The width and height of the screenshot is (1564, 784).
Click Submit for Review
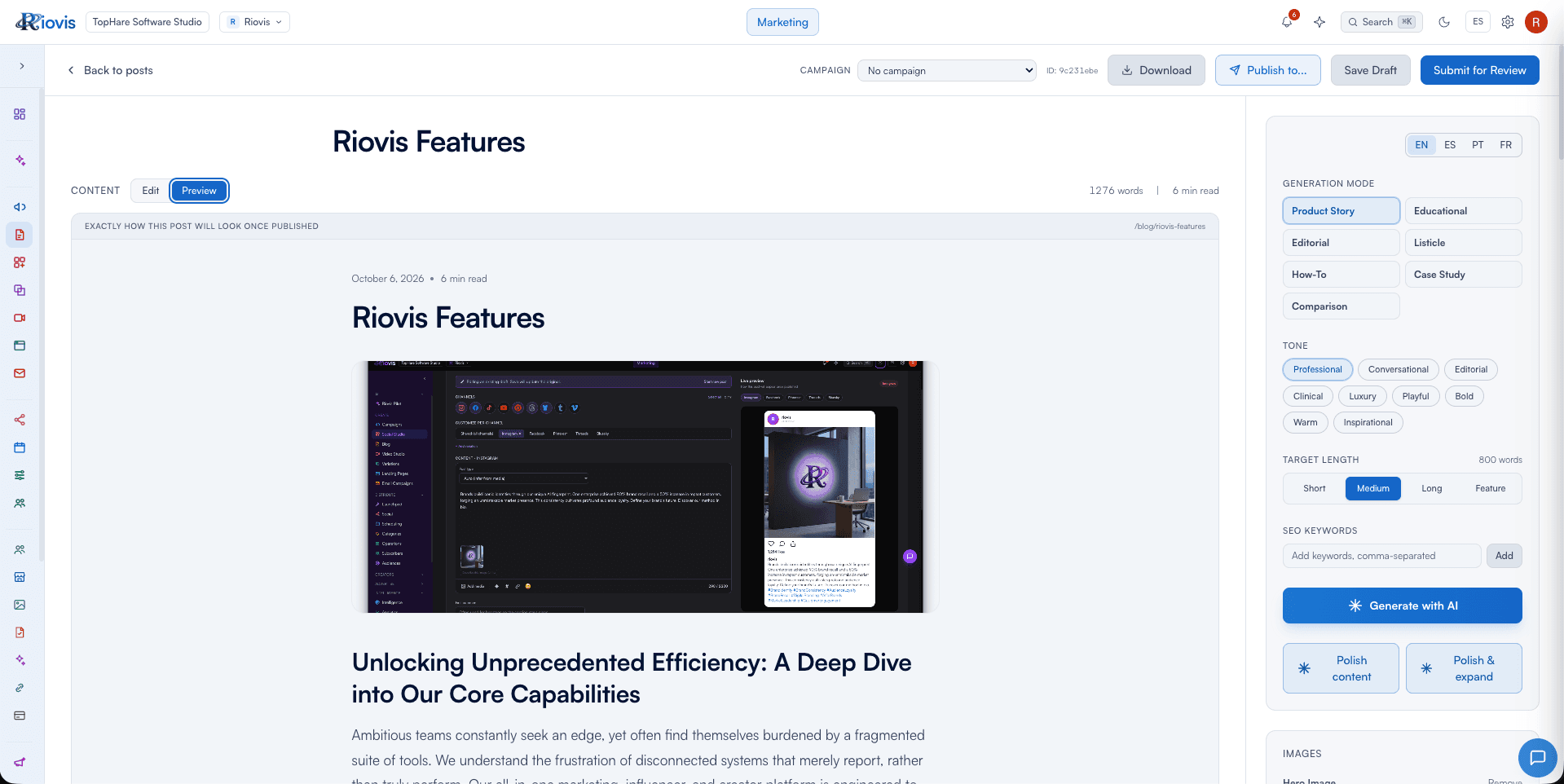(1479, 70)
